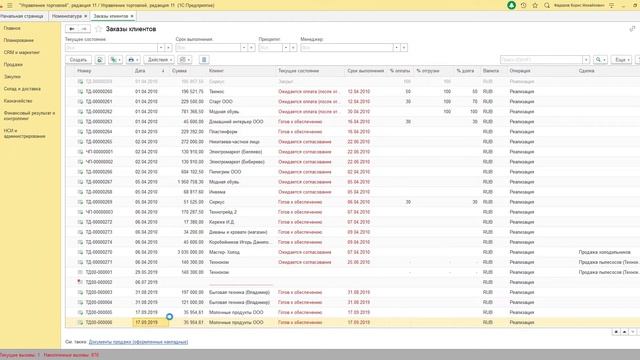Click the Менеджер filter input field
The height and width of the screenshot is (360, 640).
pyautogui.click(x=347, y=48)
